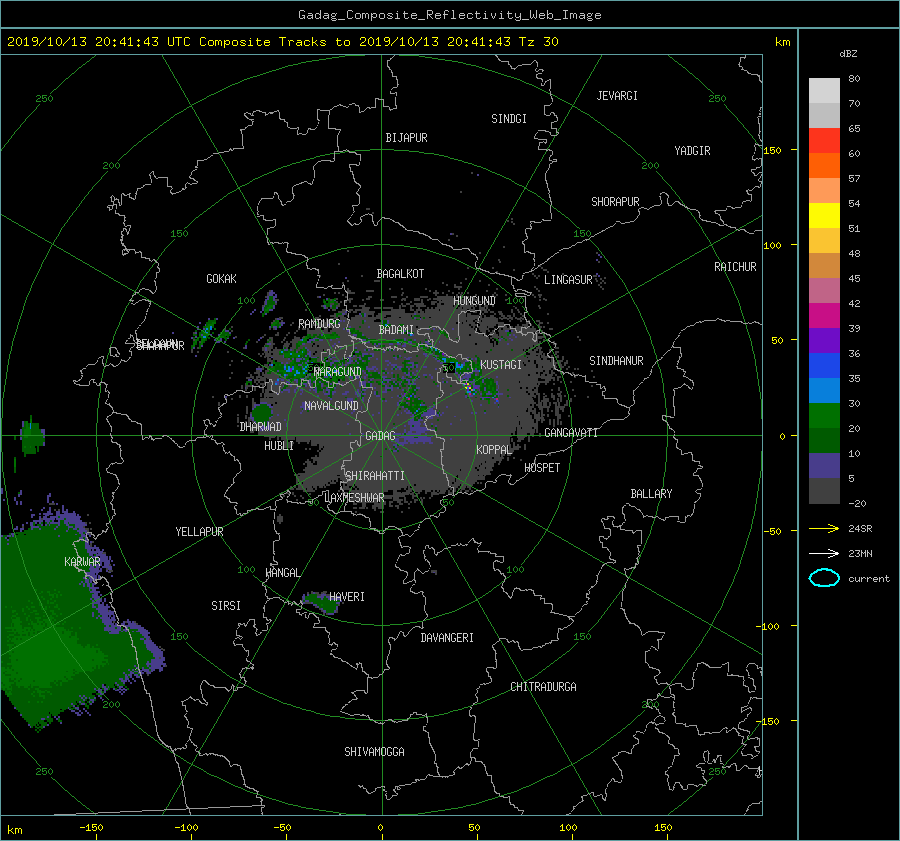Click the HANGAL city label
Image resolution: width=900 pixels, height=841 pixels.
point(282,572)
